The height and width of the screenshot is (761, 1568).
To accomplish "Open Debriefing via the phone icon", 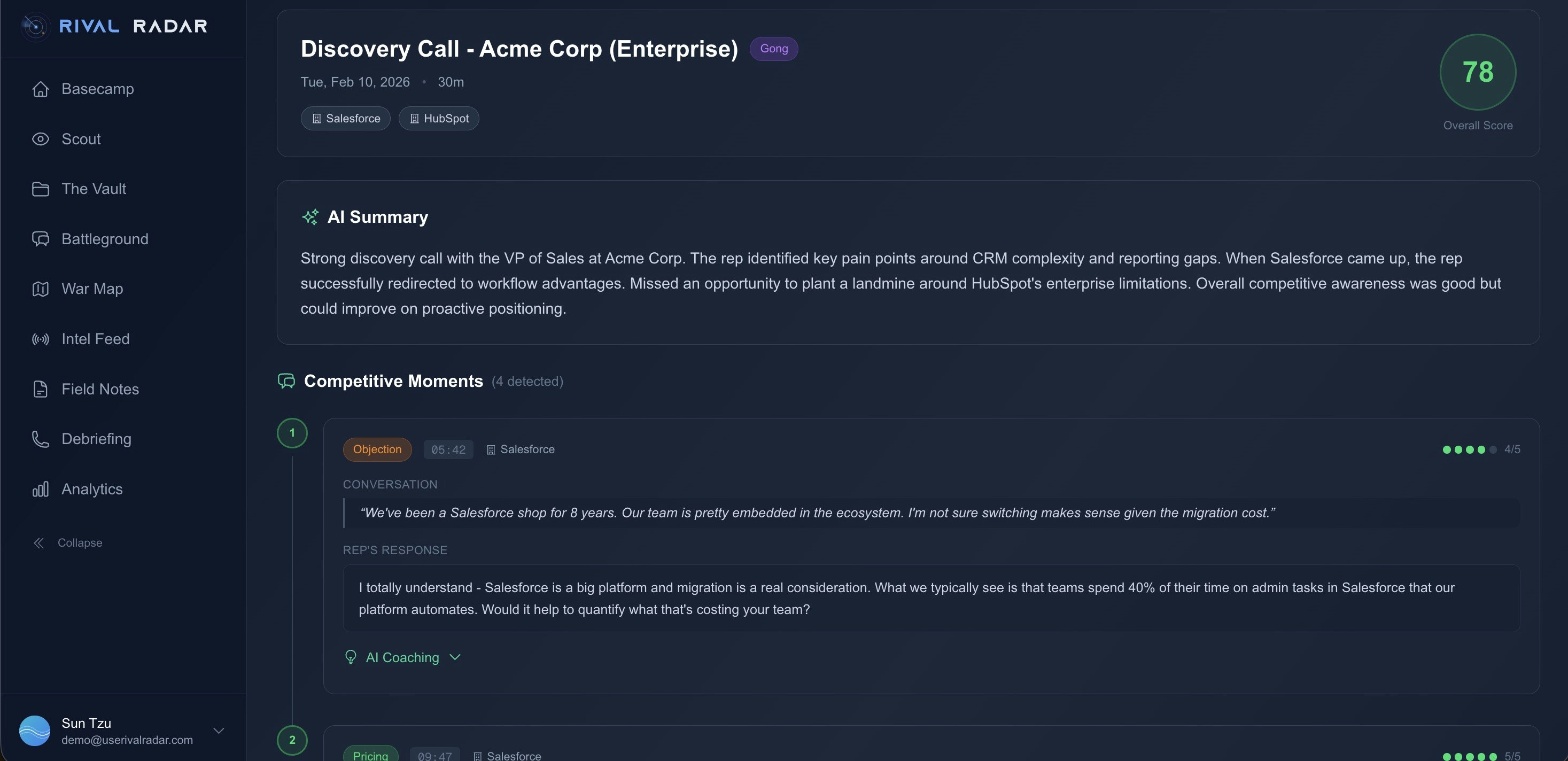I will pos(40,439).
